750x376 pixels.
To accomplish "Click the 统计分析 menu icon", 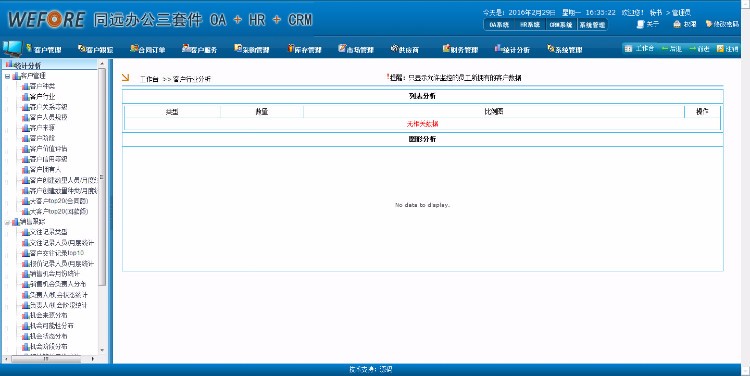I will point(498,48).
